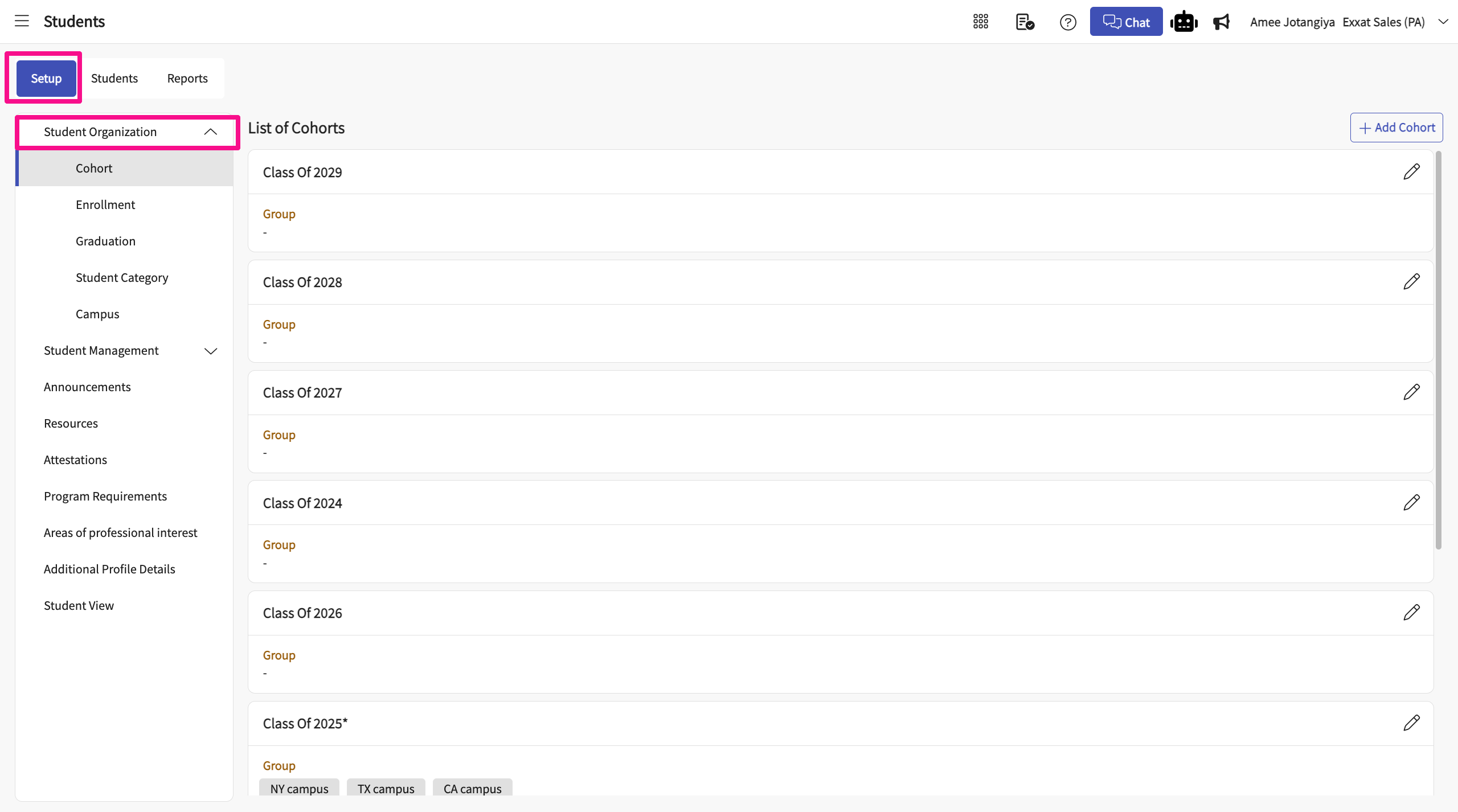1458x812 pixels.
Task: Click the Add Cohort button
Action: click(1396, 128)
